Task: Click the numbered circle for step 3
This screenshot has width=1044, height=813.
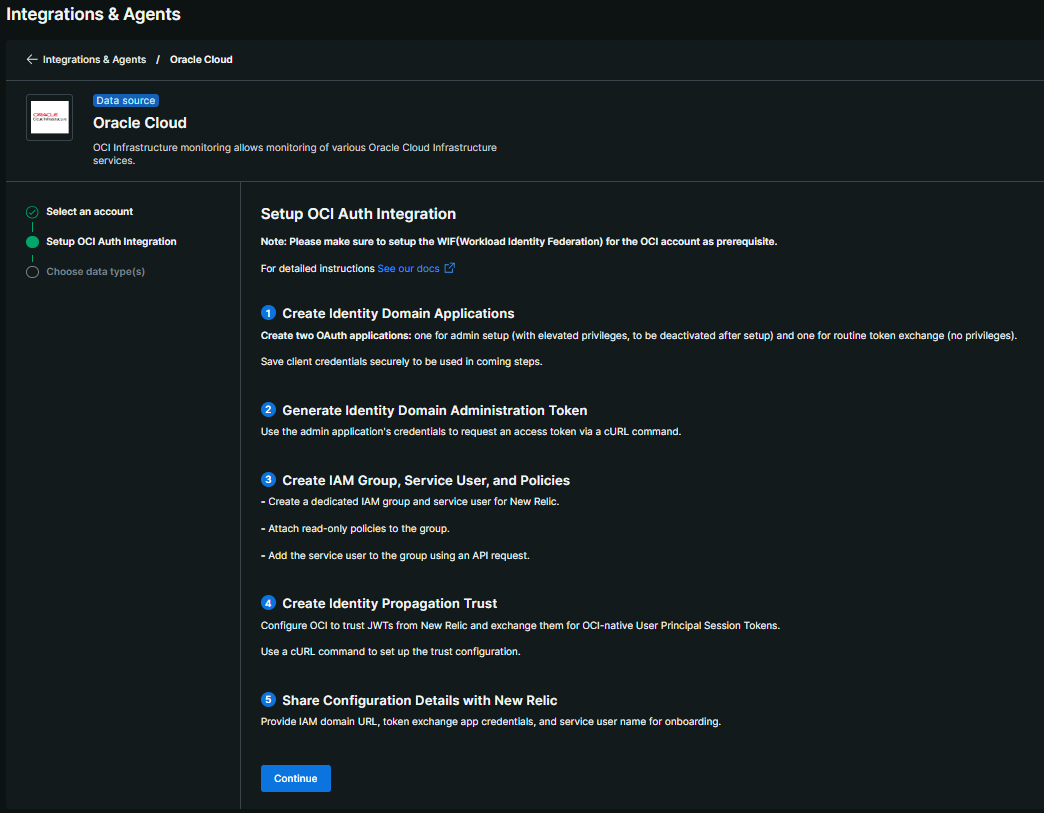Action: [x=268, y=480]
